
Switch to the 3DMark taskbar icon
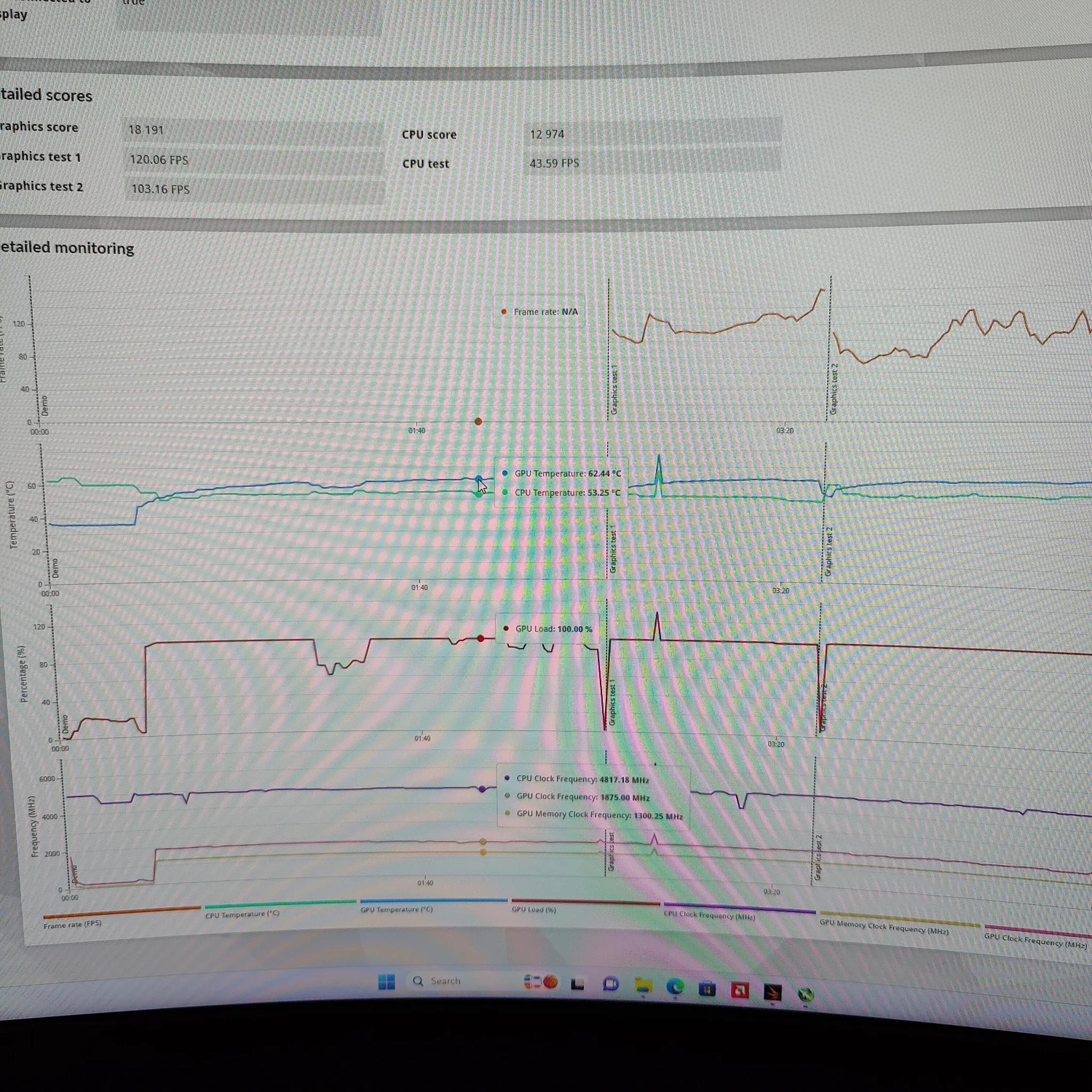772,992
